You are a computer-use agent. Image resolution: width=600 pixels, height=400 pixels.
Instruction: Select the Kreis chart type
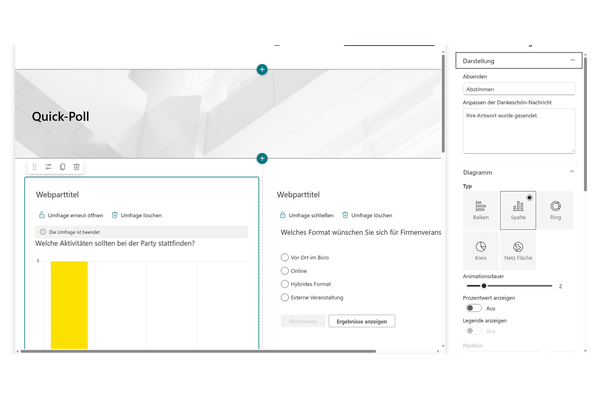tap(481, 251)
